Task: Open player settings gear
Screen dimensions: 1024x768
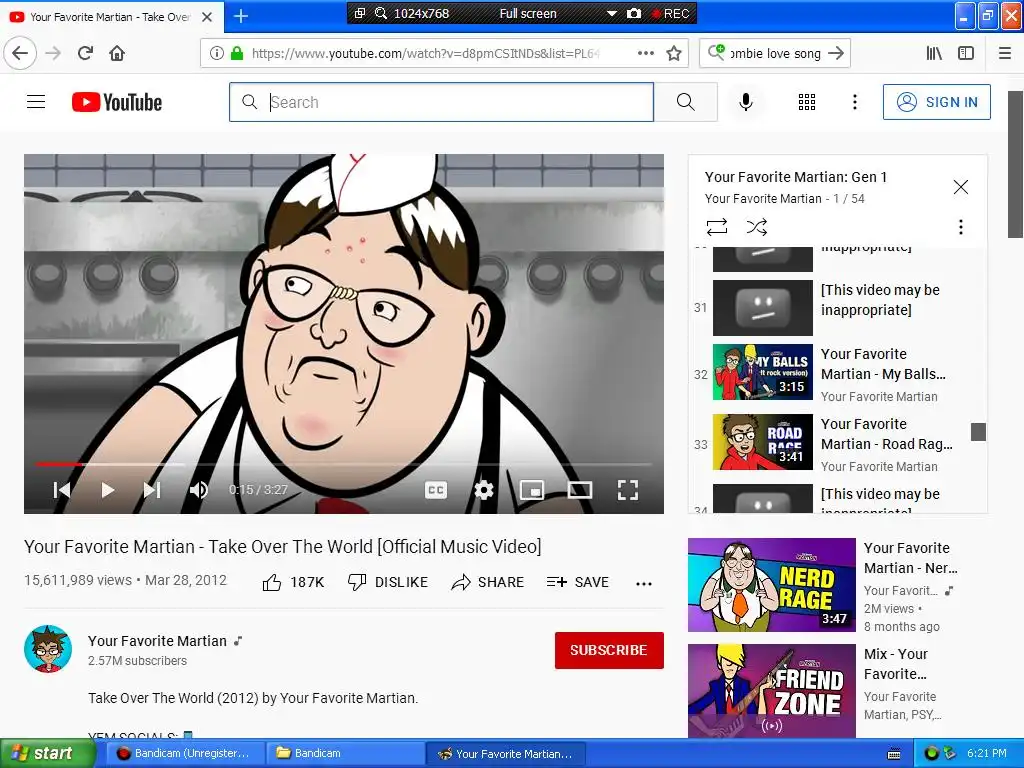Action: pyautogui.click(x=483, y=490)
